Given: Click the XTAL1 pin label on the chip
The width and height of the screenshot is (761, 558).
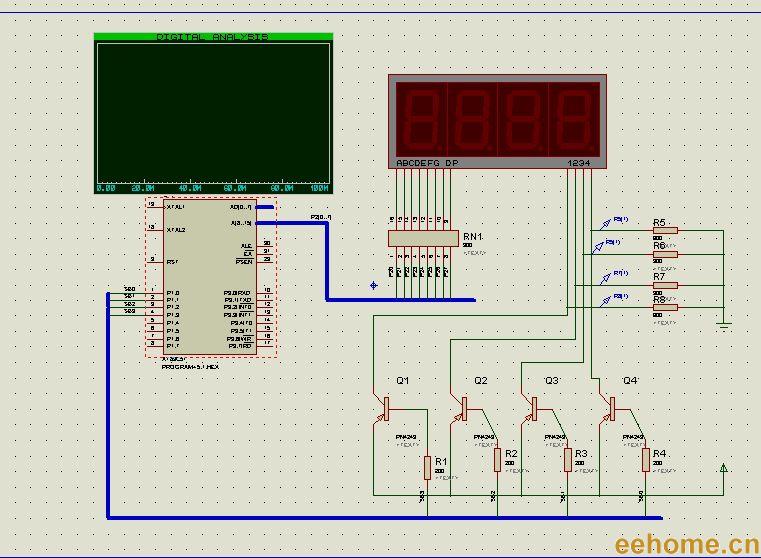Looking at the screenshot, I should 175,207.
